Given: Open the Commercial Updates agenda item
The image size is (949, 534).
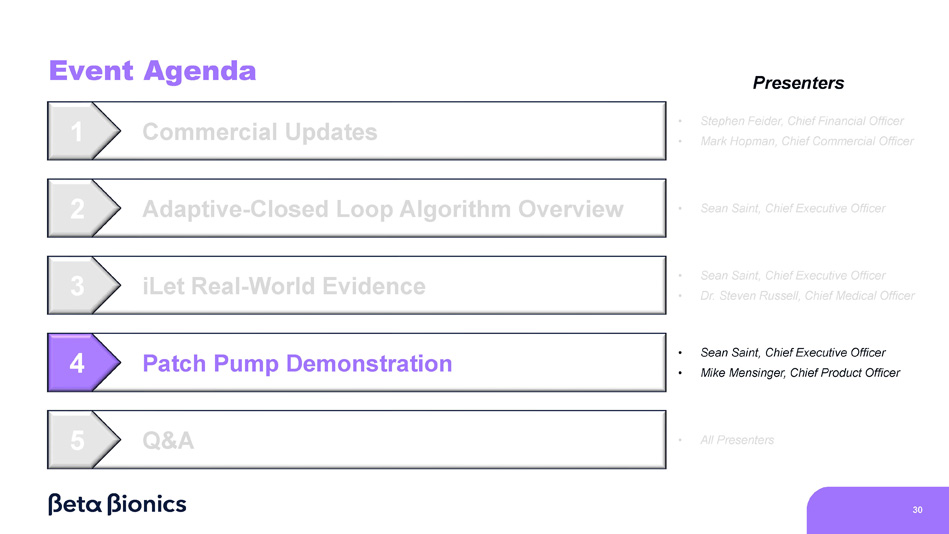Looking at the screenshot, I should coord(259,132).
